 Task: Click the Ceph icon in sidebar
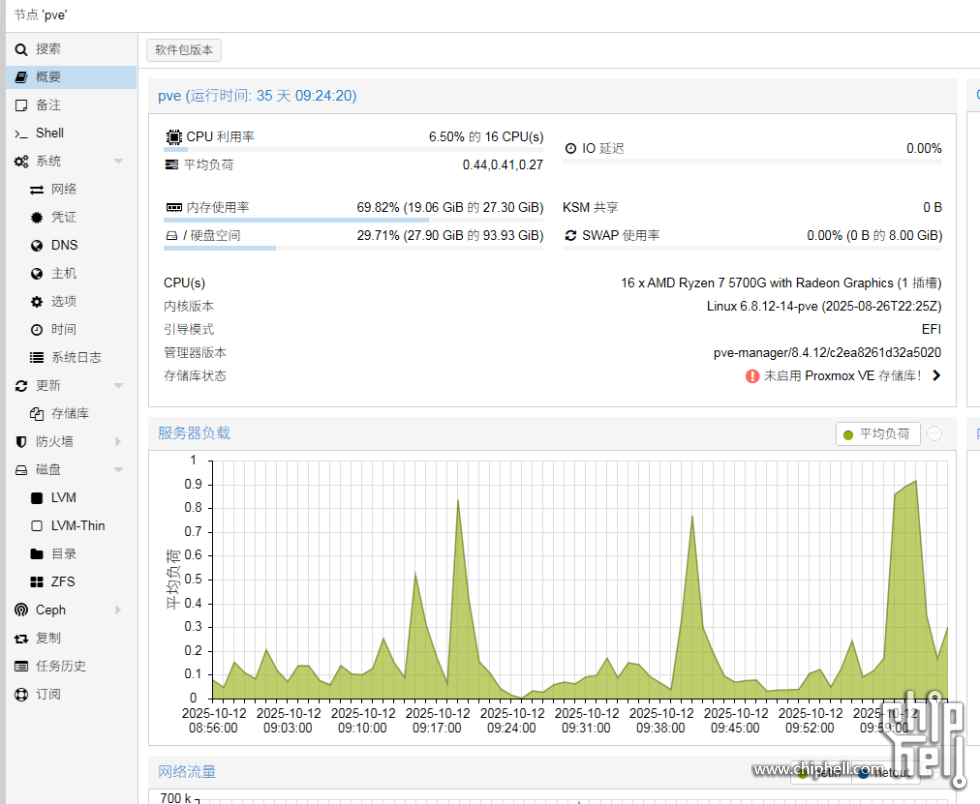tap(21, 610)
